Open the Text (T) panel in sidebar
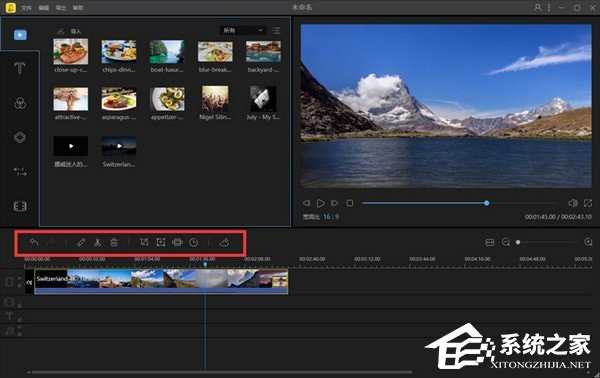 point(20,68)
